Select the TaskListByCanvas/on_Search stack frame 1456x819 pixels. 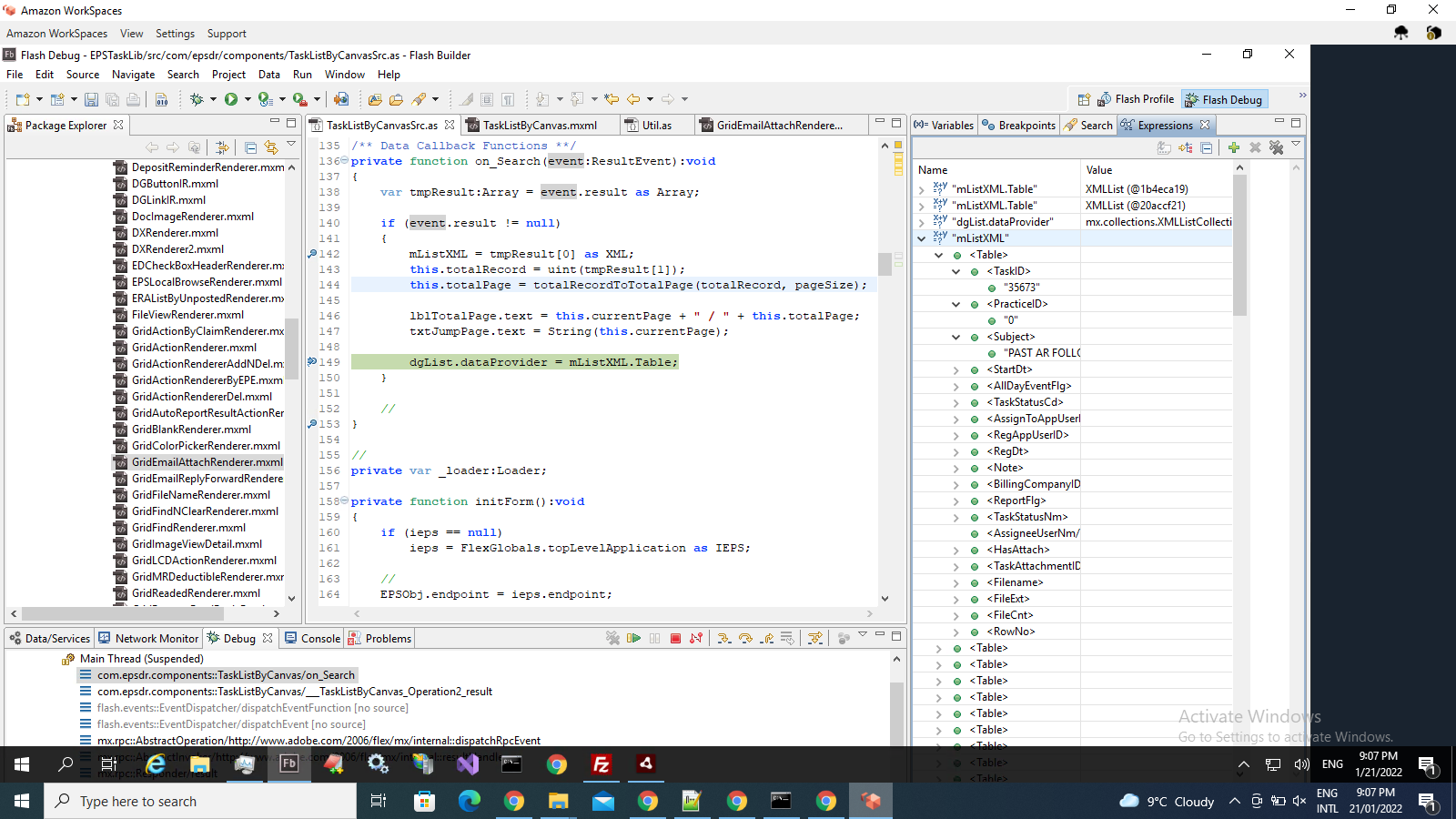pyautogui.click(x=226, y=675)
